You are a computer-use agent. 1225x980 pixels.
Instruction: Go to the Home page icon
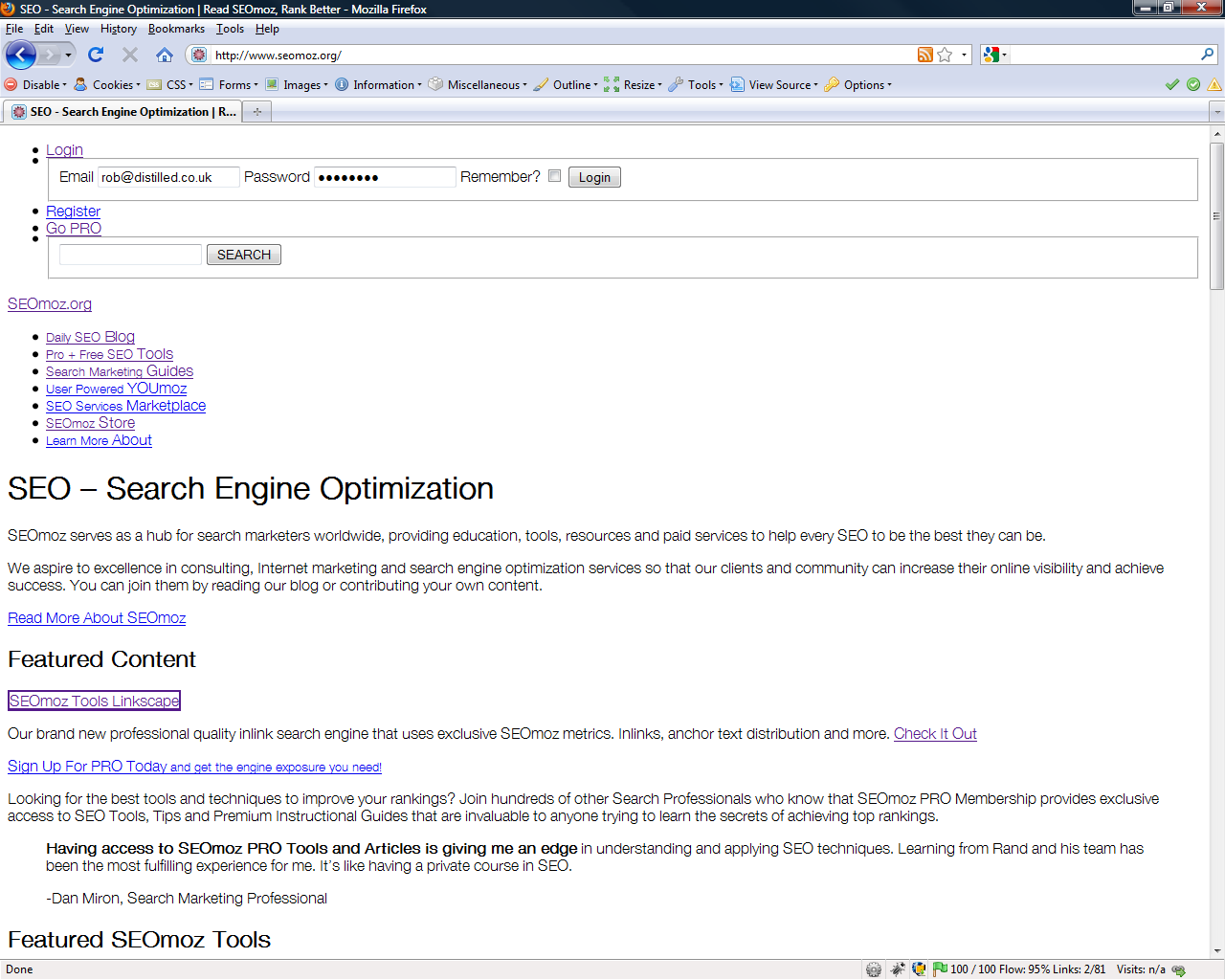click(x=165, y=55)
